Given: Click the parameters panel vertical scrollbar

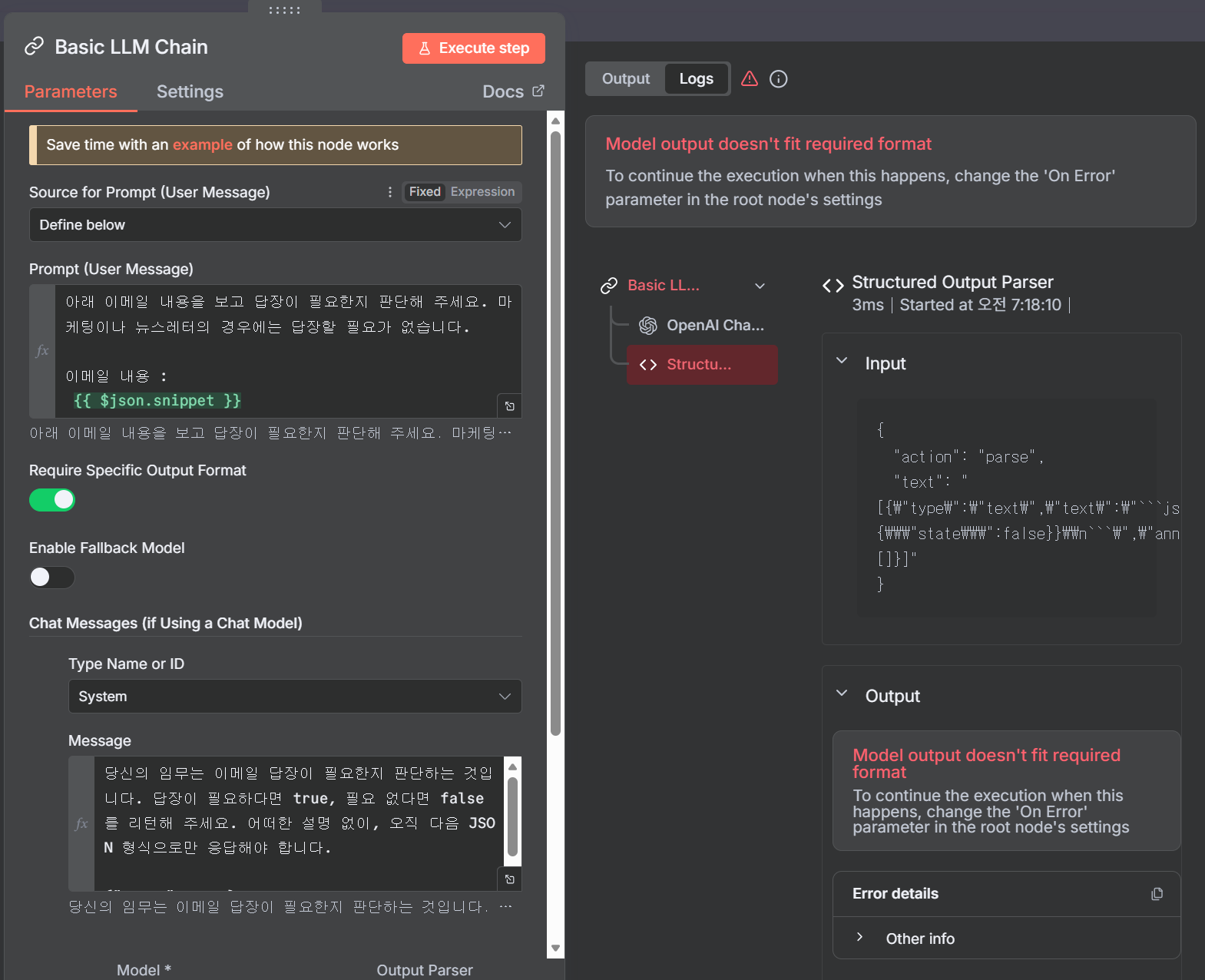Looking at the screenshot, I should tap(555, 434).
